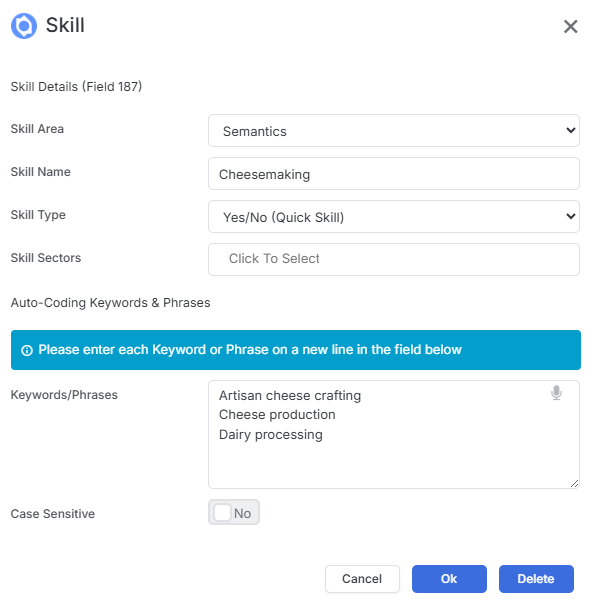Open the Skill Sectors Click To Select field
The height and width of the screenshot is (605, 591).
(x=393, y=259)
